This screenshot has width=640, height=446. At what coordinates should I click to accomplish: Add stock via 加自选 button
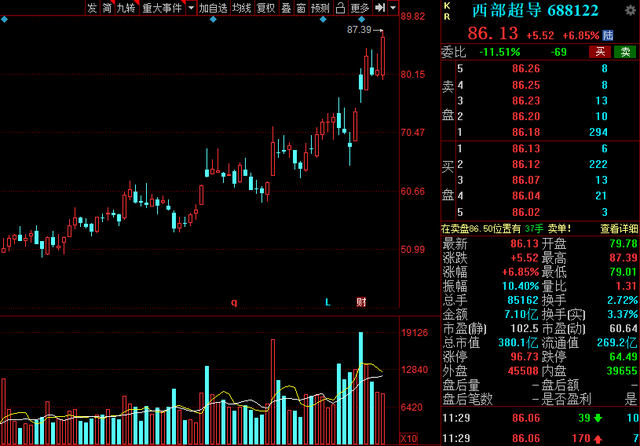coord(213,8)
